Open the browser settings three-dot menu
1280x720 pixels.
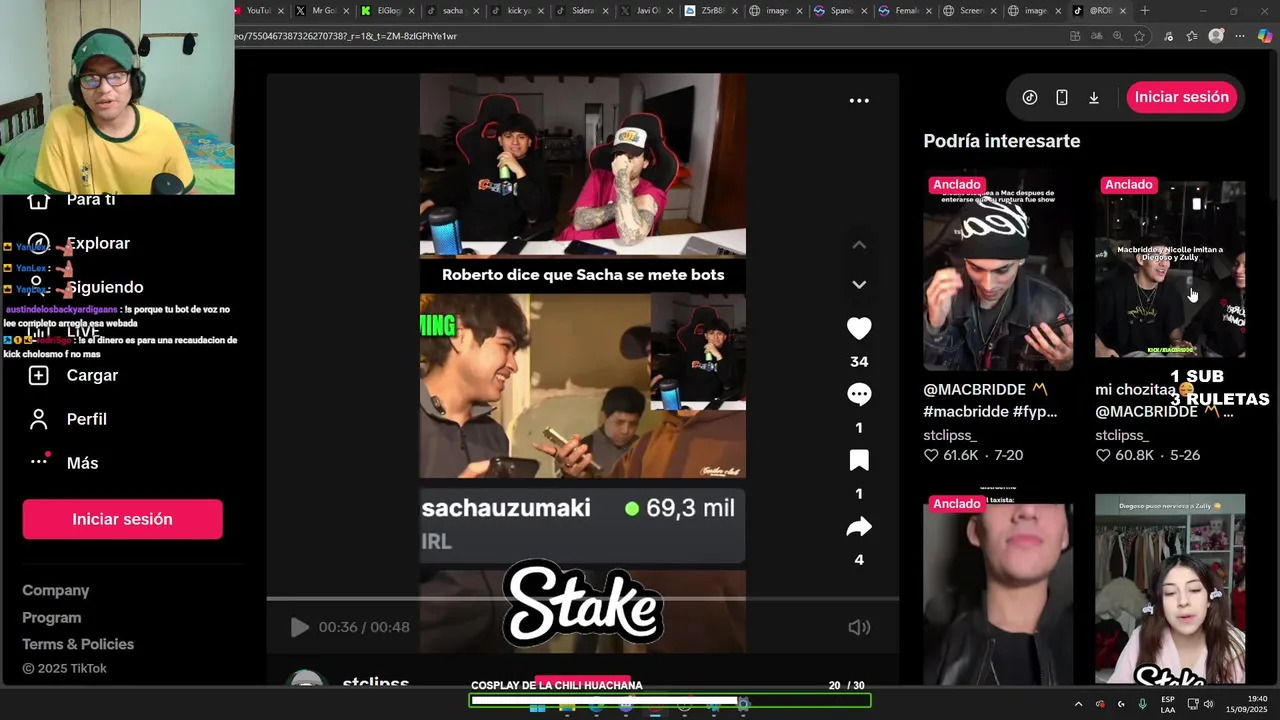[x=1240, y=36]
